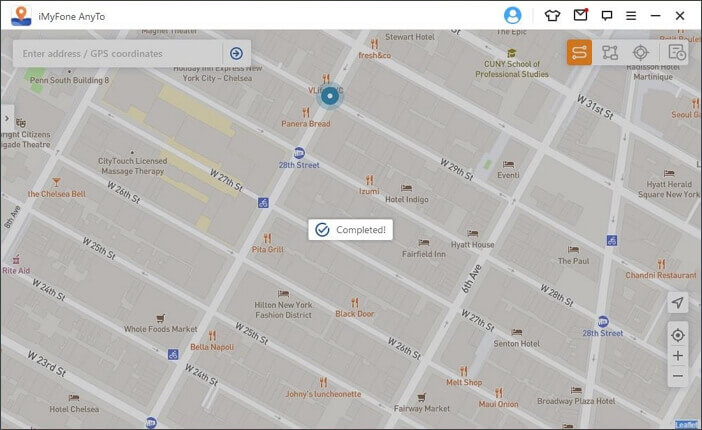Viewport: 702px width, 430px height.
Task: Click the Hotel Chelsea label
Action: click(x=74, y=409)
